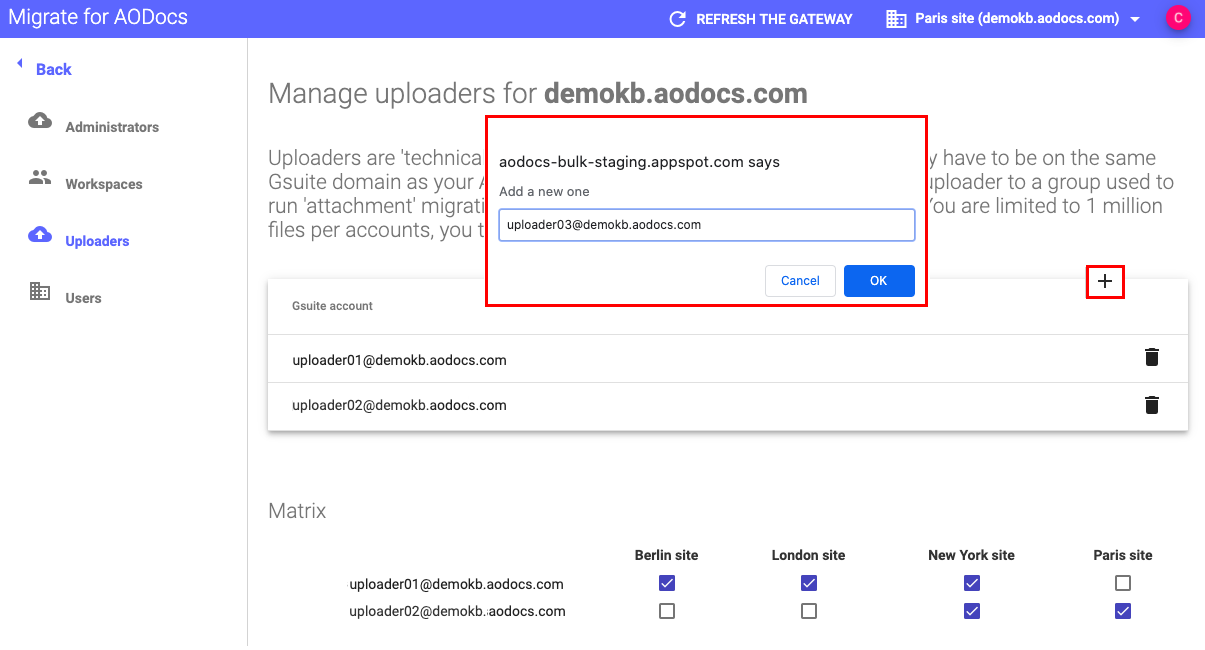Screen dimensions: 1205x650
Task: Cancel the add uploader dialog
Action: [x=800, y=281]
